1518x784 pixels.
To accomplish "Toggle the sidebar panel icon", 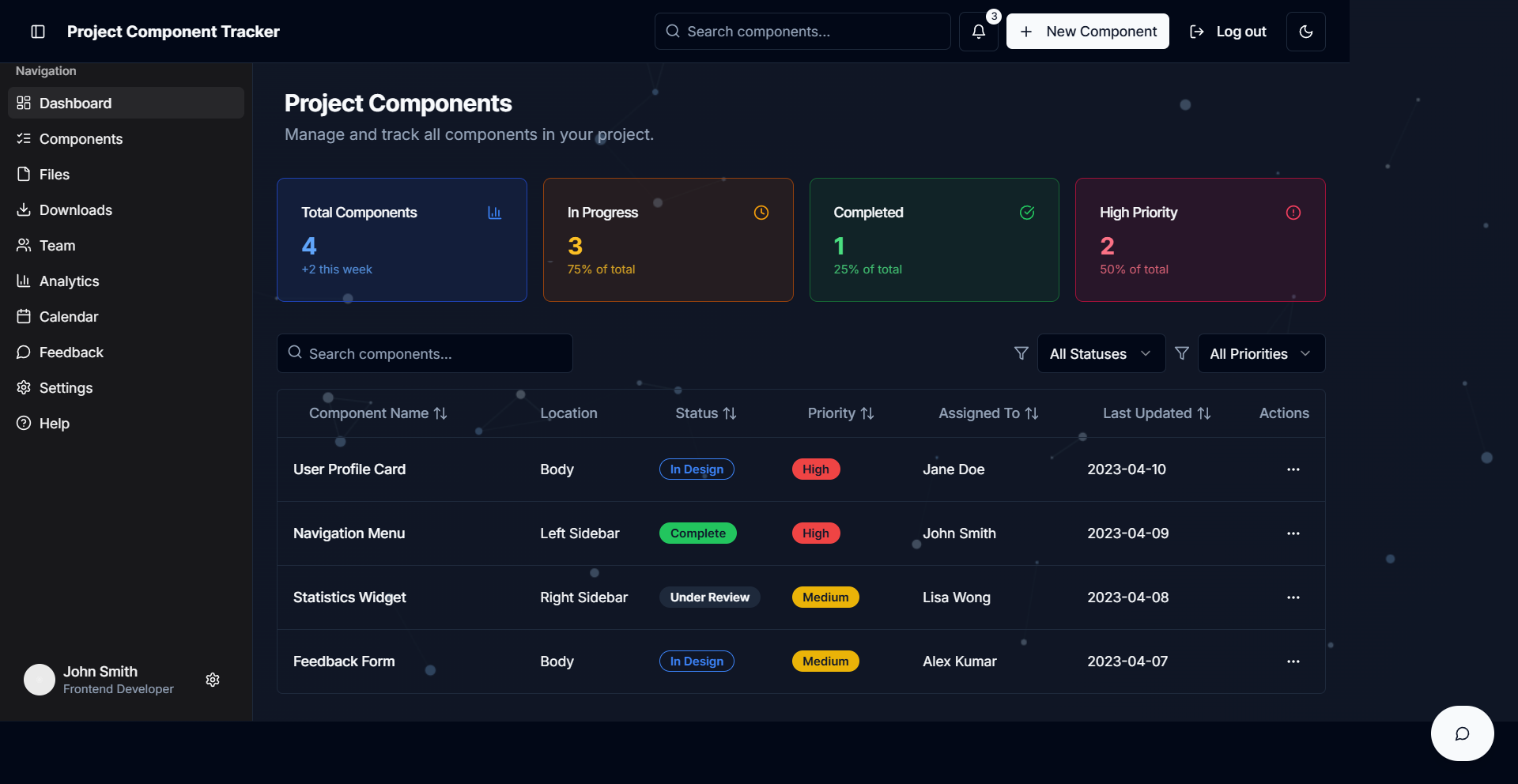I will pos(38,32).
